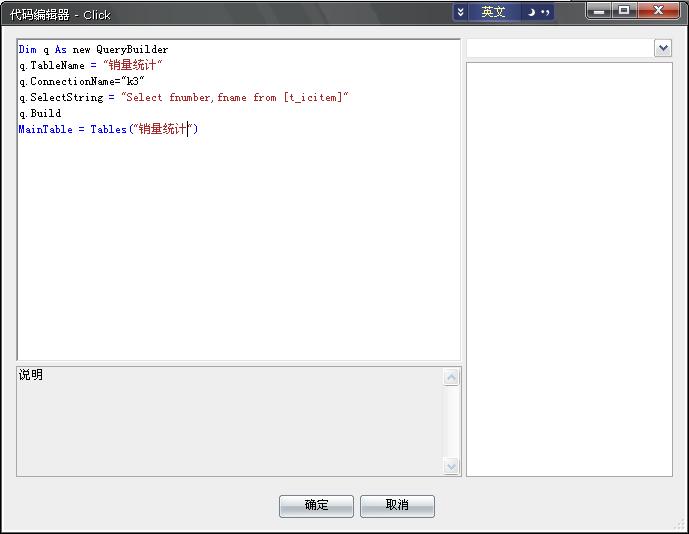Toggle the IME moon icon
Image resolution: width=689 pixels, height=534 pixels.
531,12
